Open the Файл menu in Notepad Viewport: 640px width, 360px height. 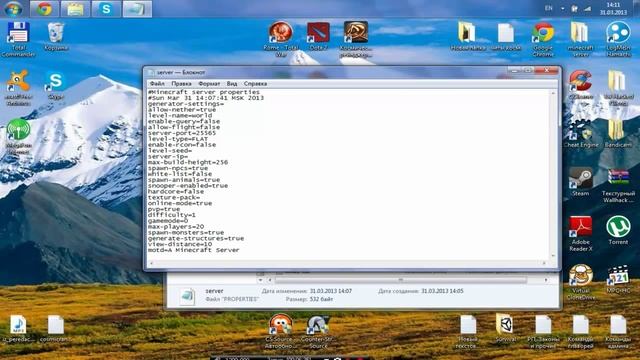coord(157,83)
